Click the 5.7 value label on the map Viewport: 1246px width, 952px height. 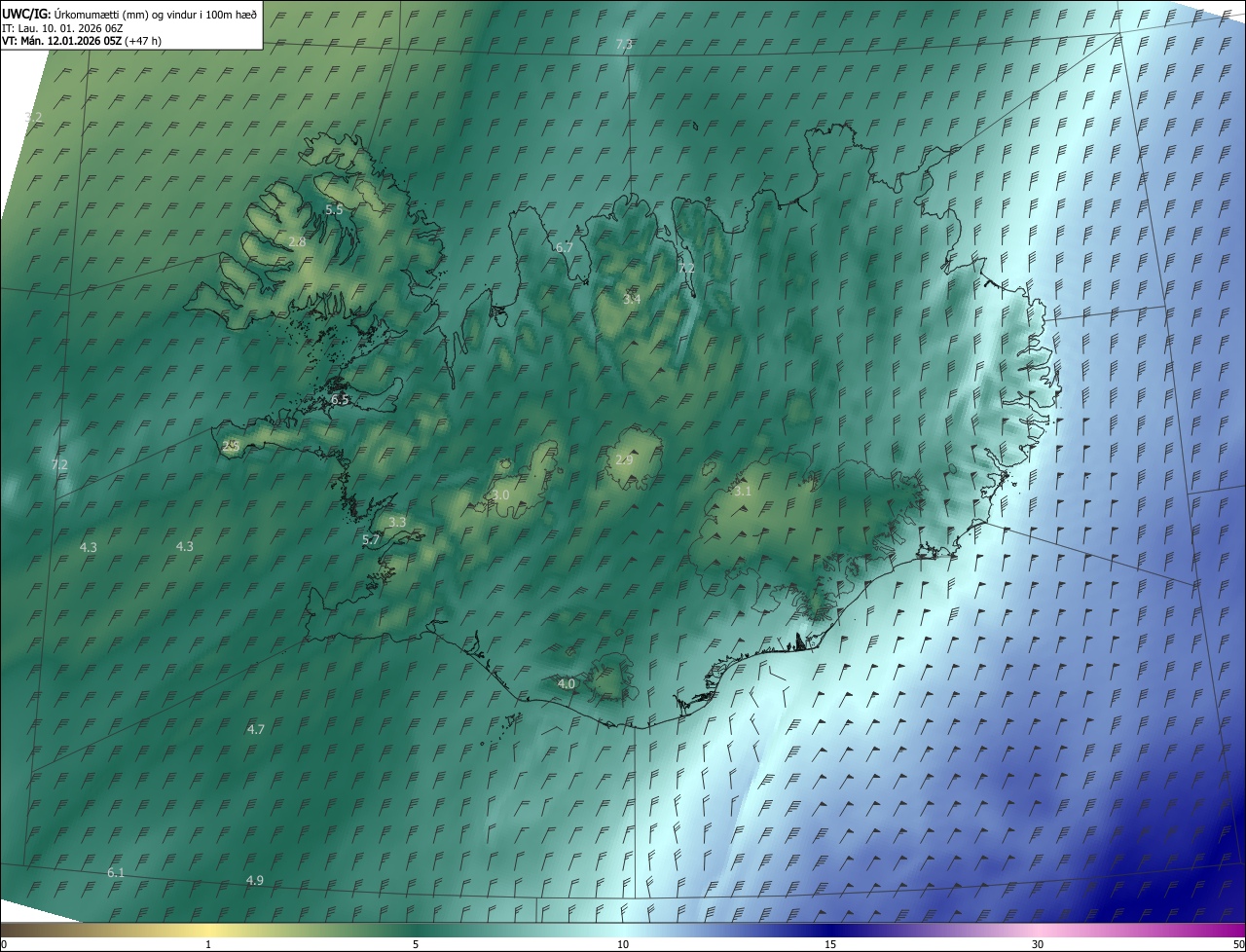tap(371, 539)
